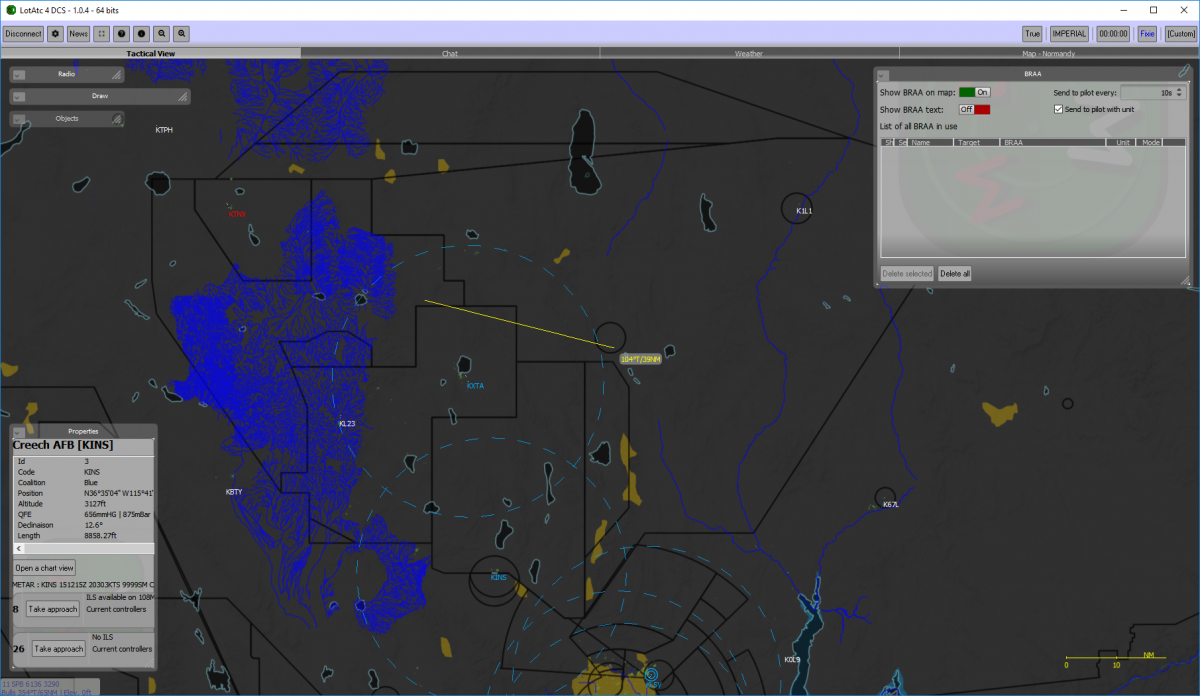
Task: Toggle the Show BRAA text switch
Action: [974, 109]
